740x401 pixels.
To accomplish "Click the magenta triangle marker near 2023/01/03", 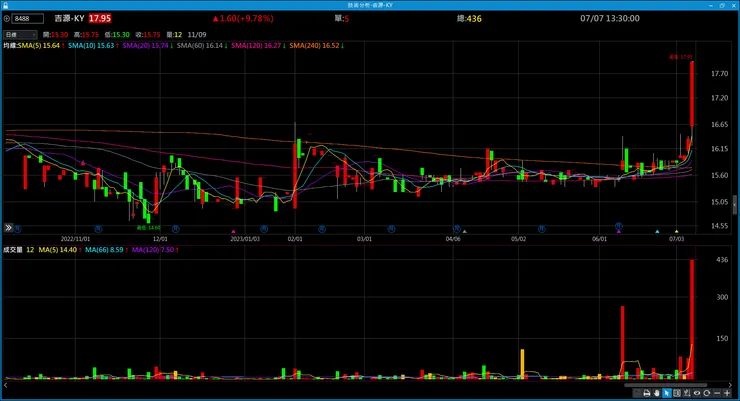I will coord(233,232).
